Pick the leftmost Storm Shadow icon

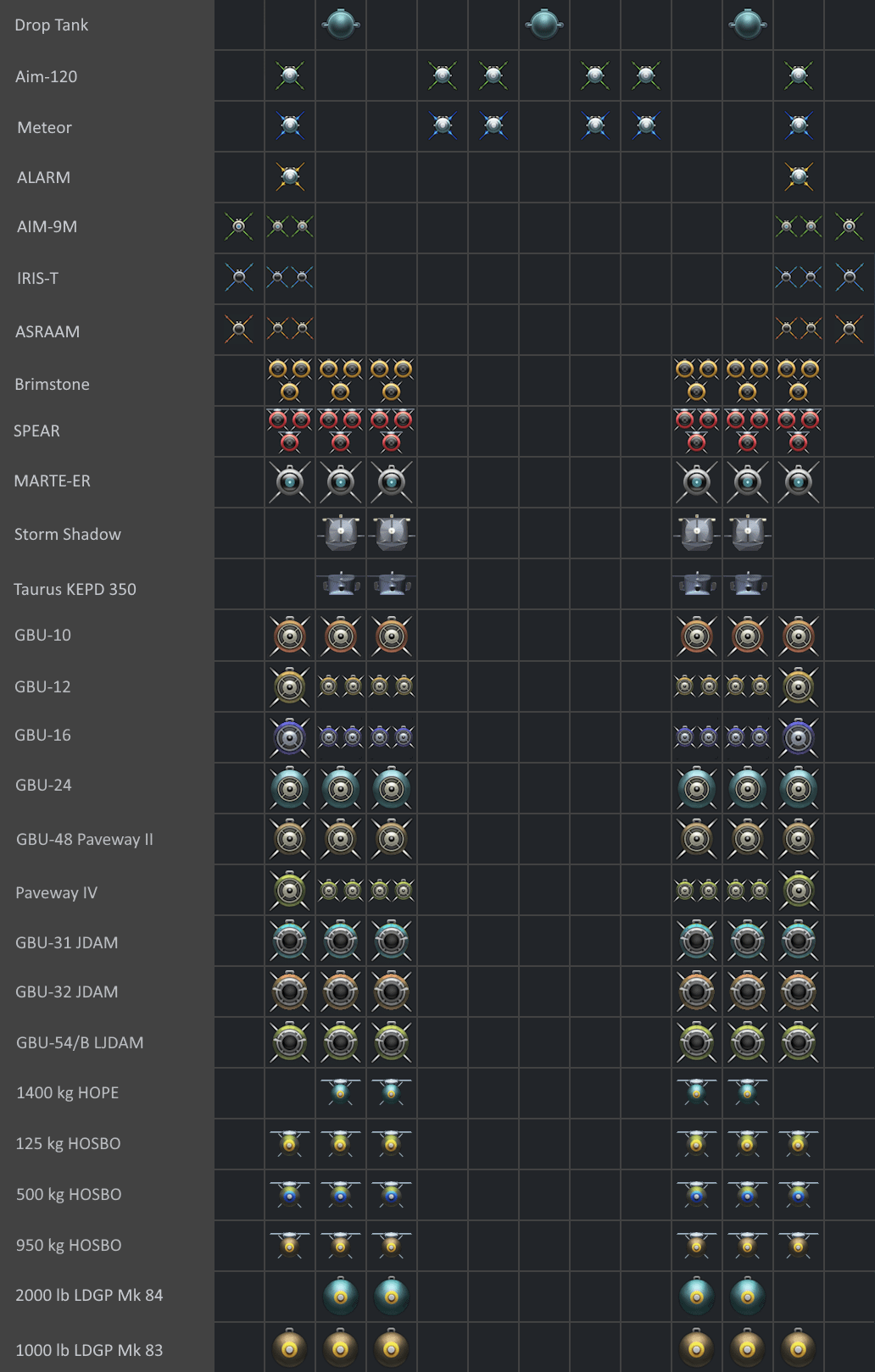click(x=341, y=533)
